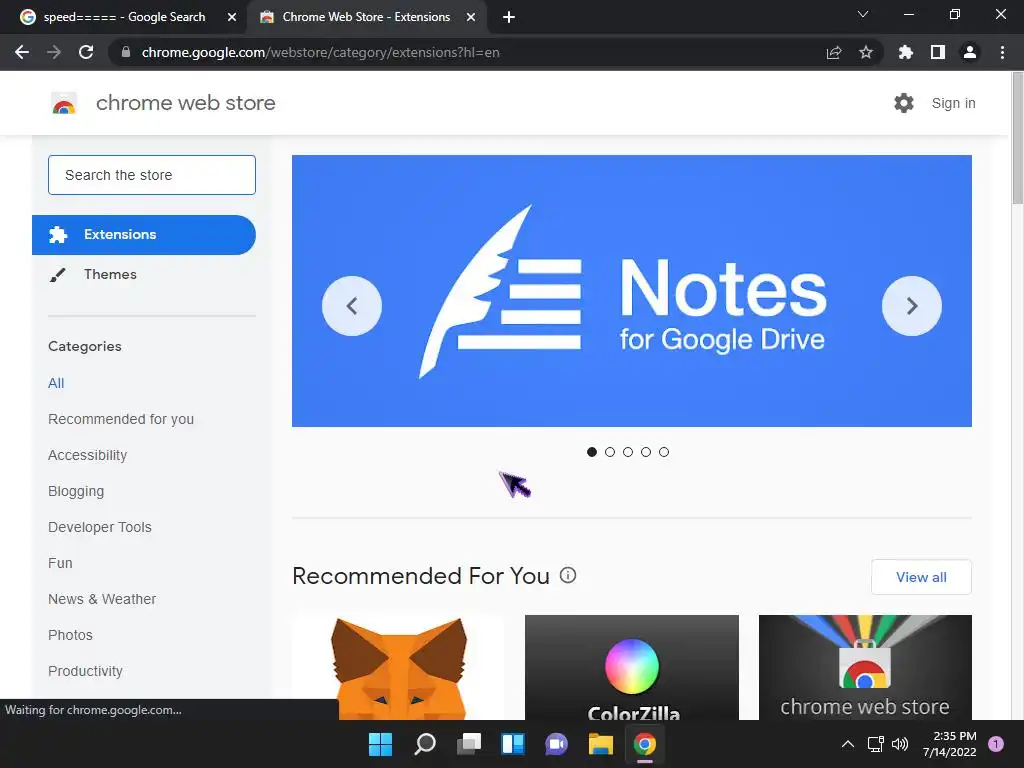1024x768 pixels.
Task: Open the Chrome three-dot menu
Action: coord(1002,52)
